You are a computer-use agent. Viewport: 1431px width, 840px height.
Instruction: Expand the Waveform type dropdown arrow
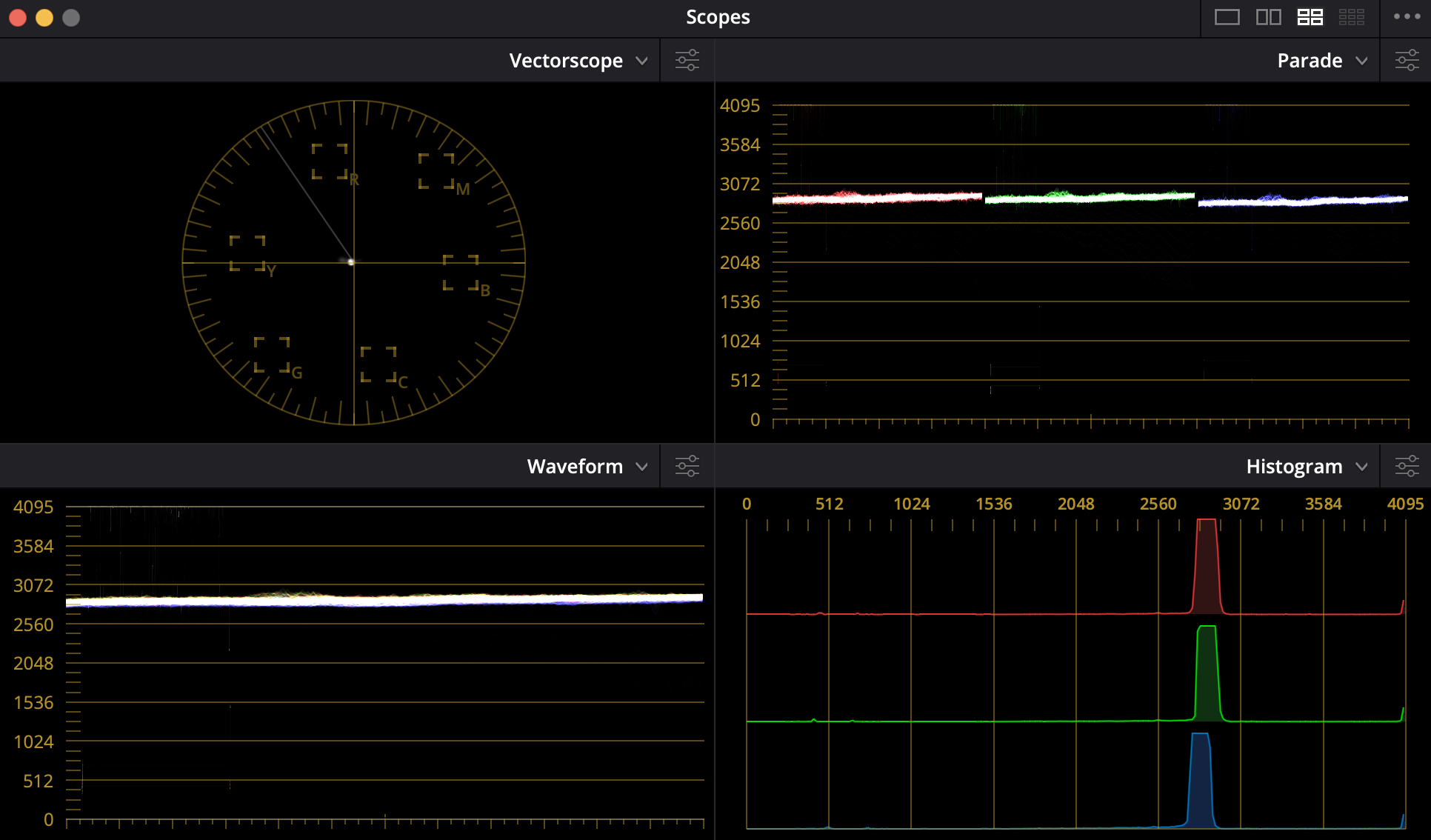[642, 467]
